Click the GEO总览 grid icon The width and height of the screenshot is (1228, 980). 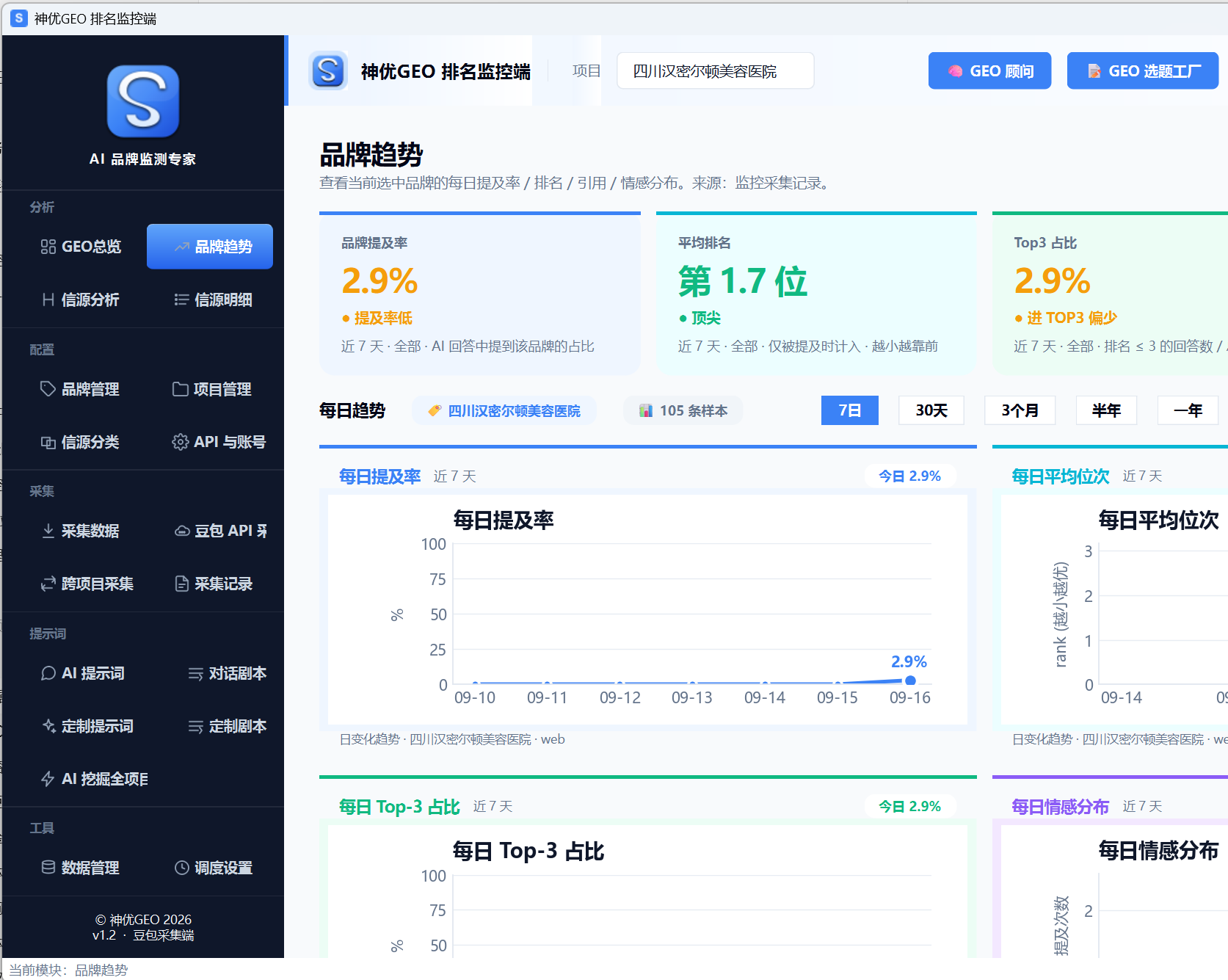click(48, 247)
